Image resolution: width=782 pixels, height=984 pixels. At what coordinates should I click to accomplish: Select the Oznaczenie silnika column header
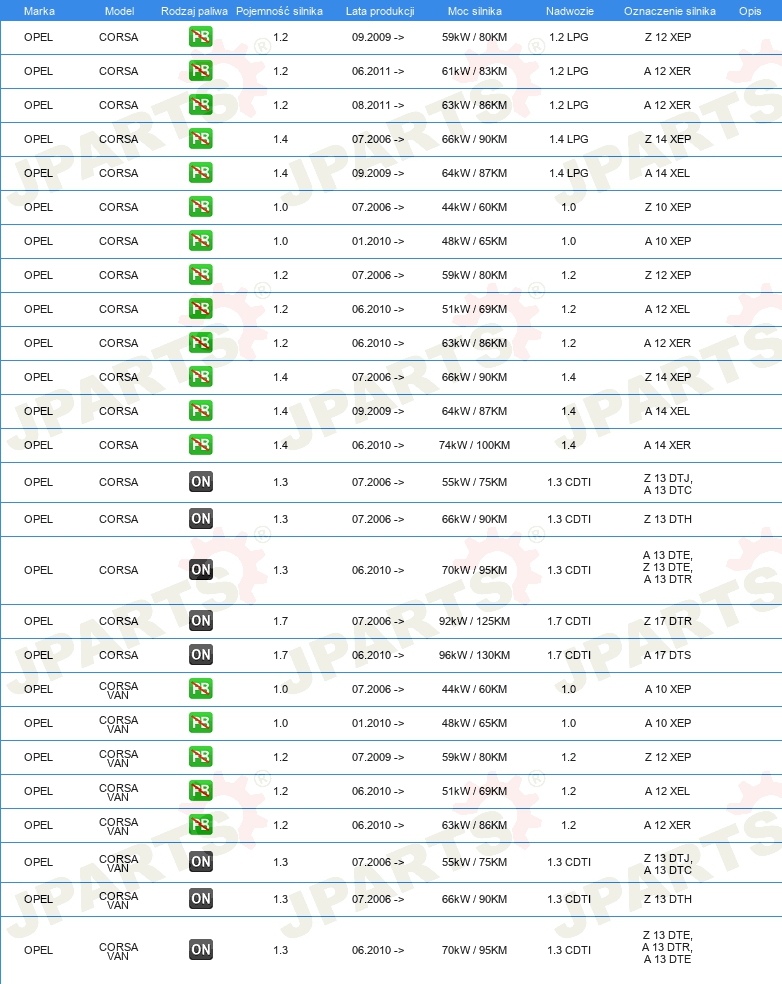670,11
